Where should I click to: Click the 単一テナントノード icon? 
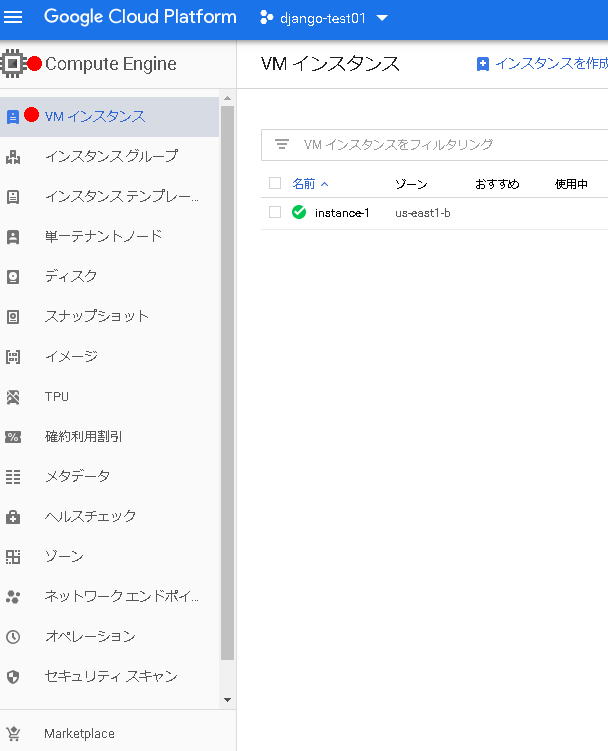(13, 237)
